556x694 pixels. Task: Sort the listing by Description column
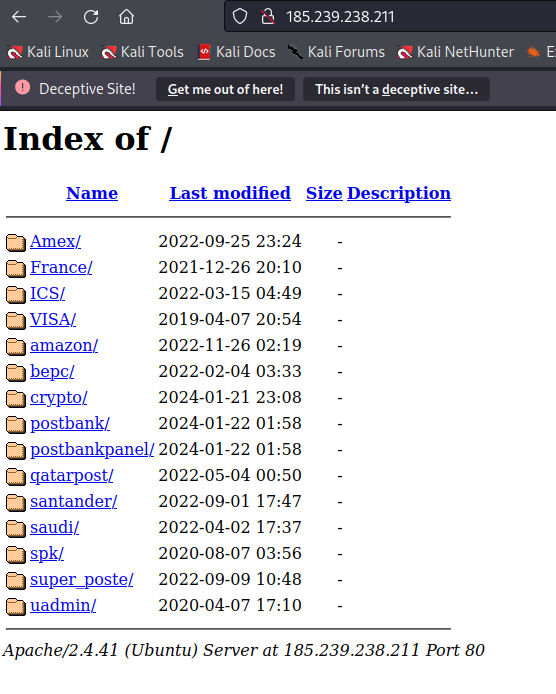399,193
